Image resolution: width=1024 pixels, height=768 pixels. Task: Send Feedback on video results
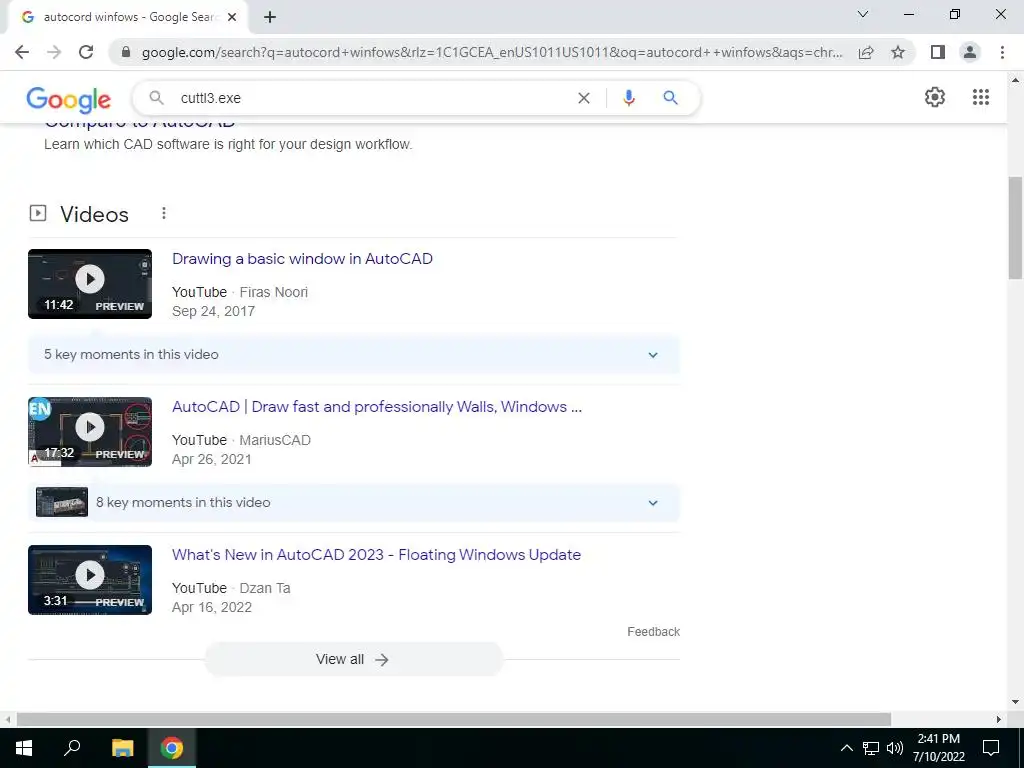[654, 632]
